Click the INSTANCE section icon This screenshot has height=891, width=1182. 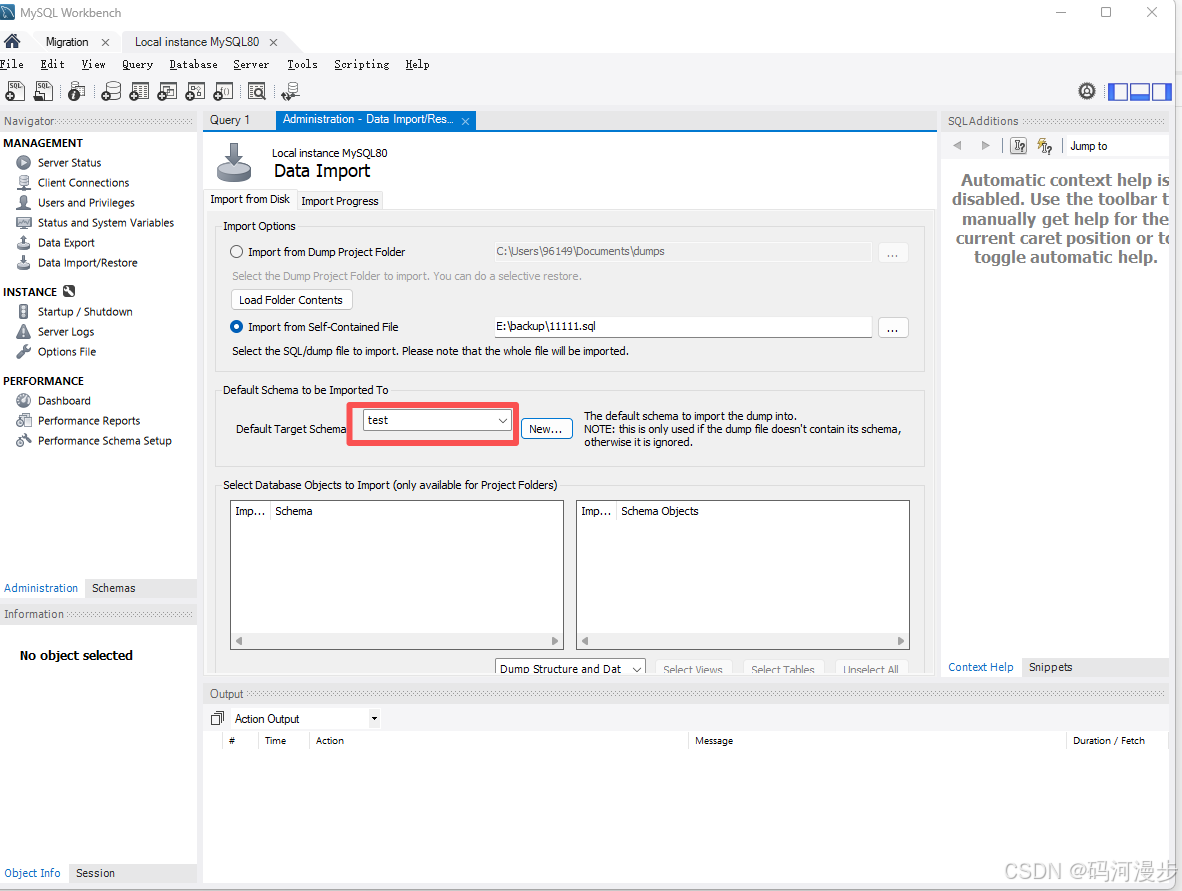click(x=69, y=291)
